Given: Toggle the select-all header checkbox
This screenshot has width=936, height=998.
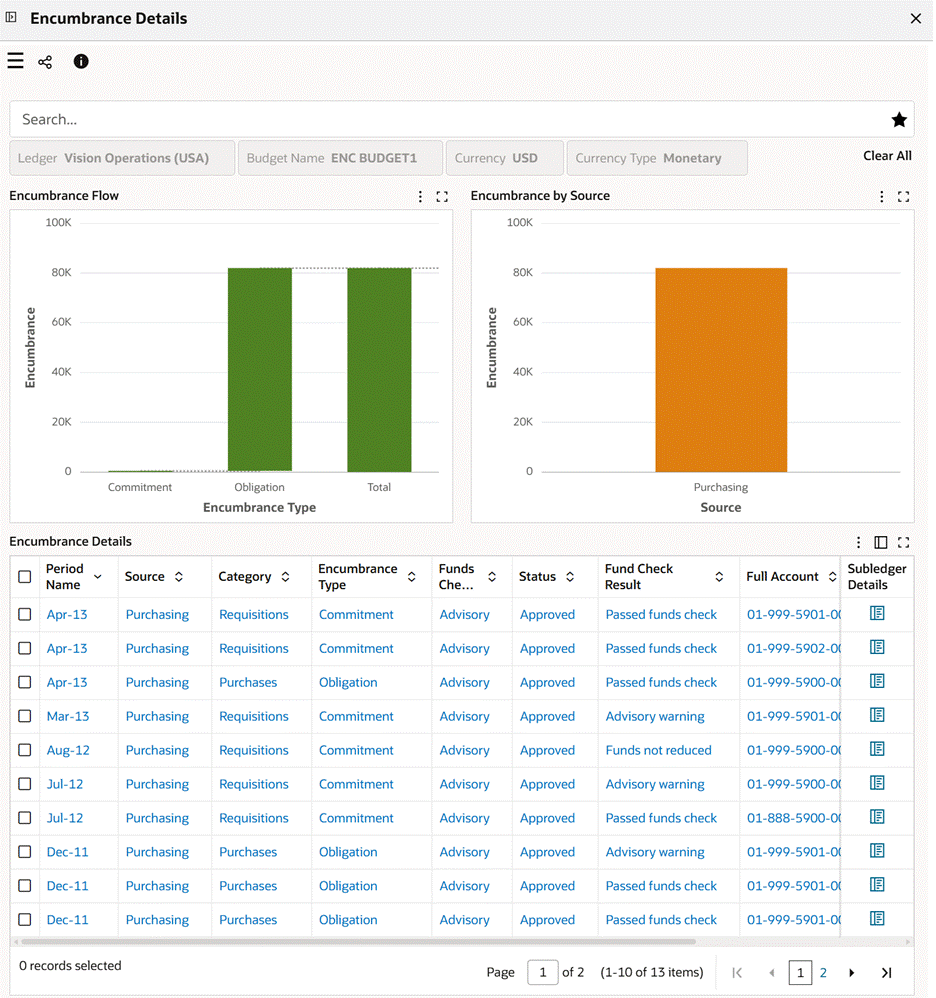Looking at the screenshot, I should click(25, 577).
